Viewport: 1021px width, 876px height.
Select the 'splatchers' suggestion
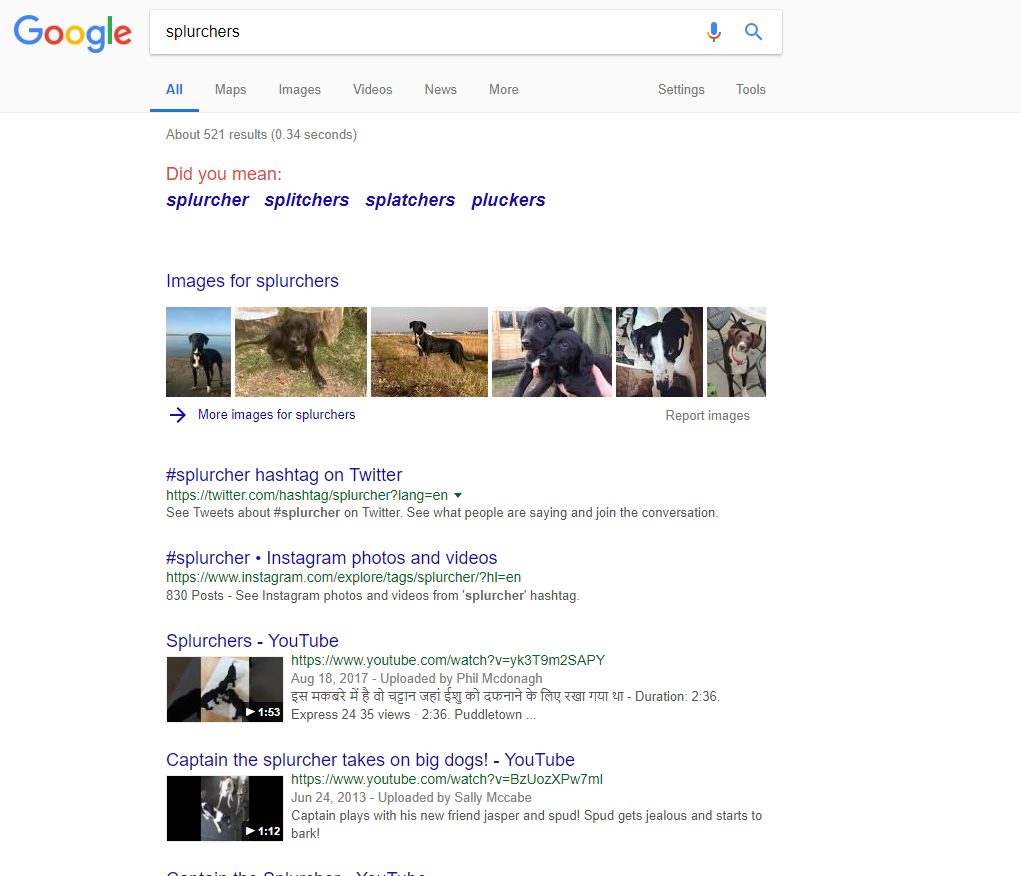tap(410, 200)
